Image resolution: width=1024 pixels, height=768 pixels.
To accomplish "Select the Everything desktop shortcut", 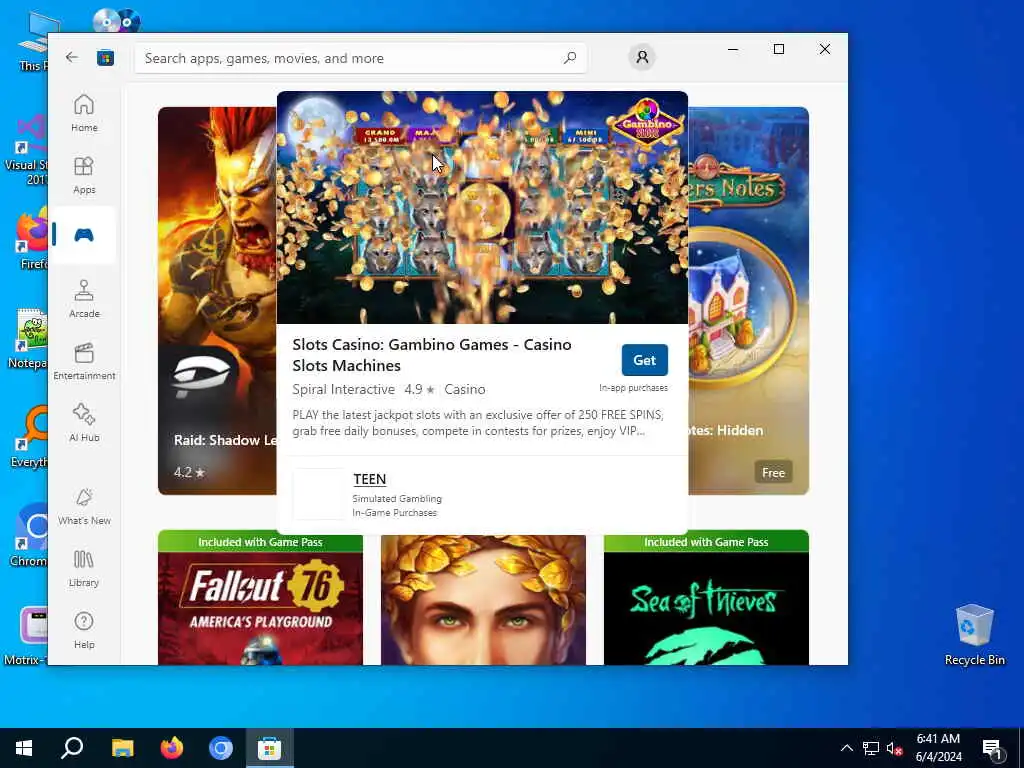I will [x=30, y=438].
